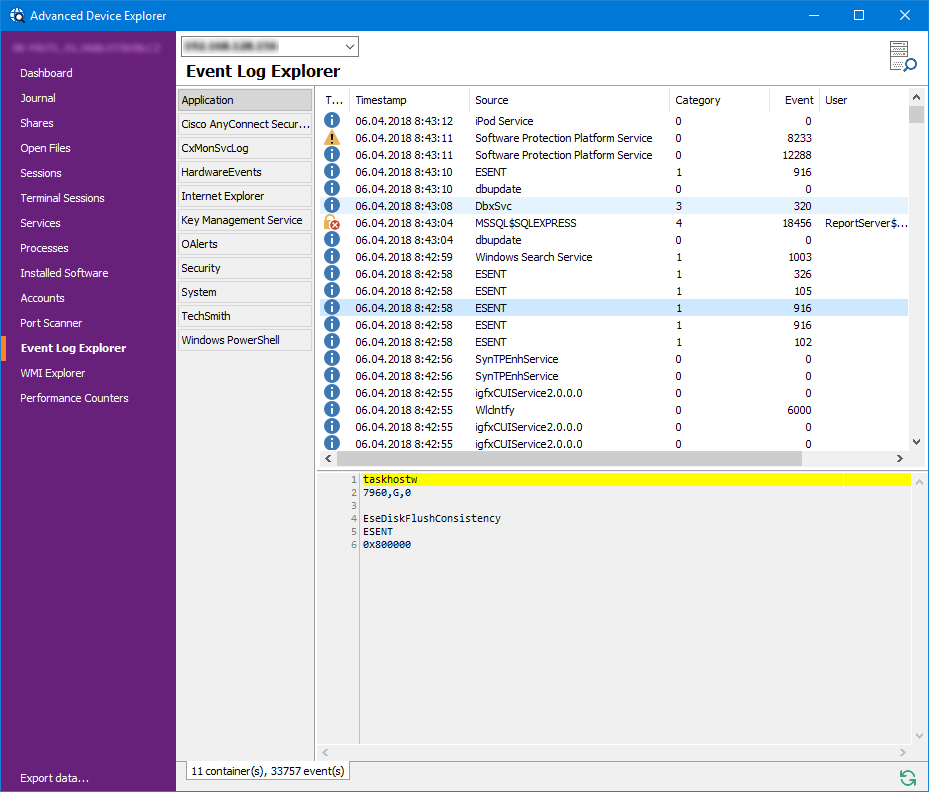Click the info icon of the iPod Service row
This screenshot has height=792, width=929.
click(x=332, y=121)
